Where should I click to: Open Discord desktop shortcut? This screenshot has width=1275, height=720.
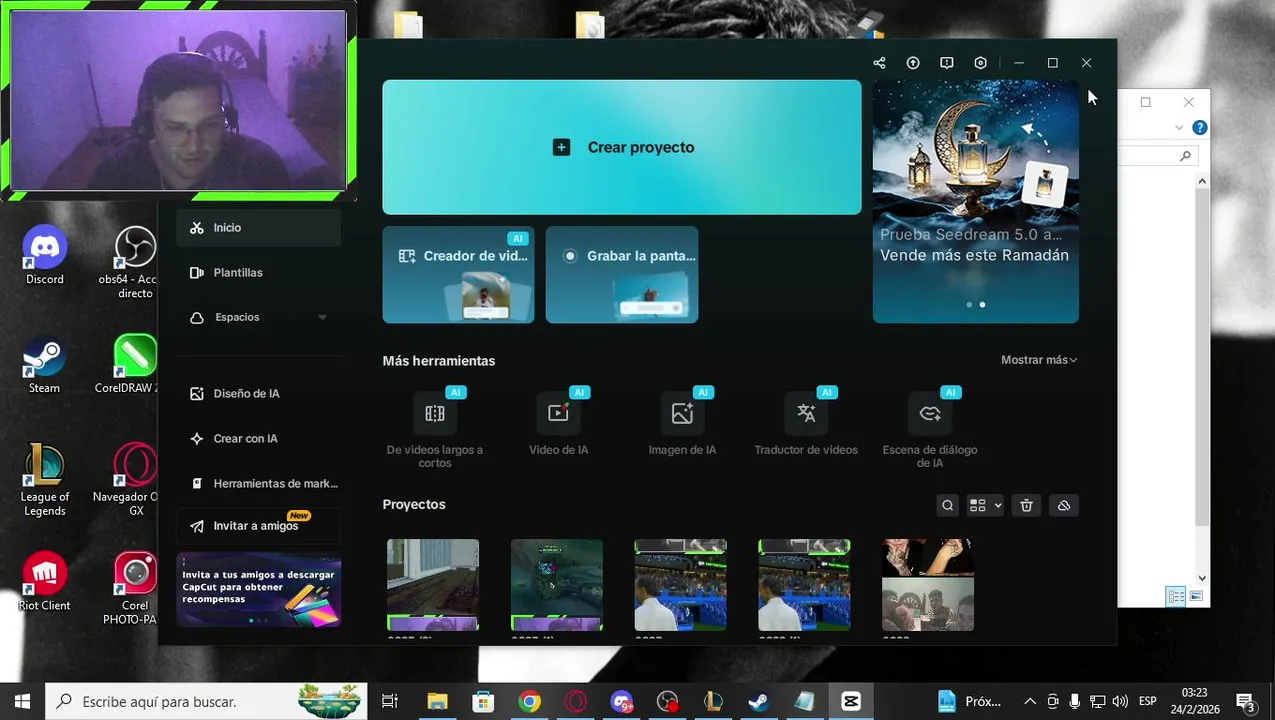[x=45, y=257]
